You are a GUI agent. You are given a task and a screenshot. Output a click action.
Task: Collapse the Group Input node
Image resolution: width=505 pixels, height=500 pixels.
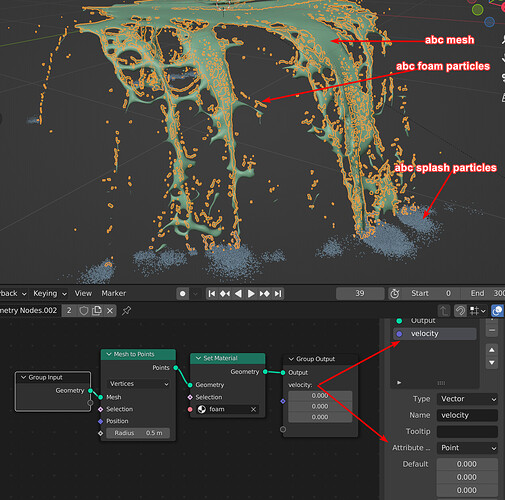pos(24,377)
